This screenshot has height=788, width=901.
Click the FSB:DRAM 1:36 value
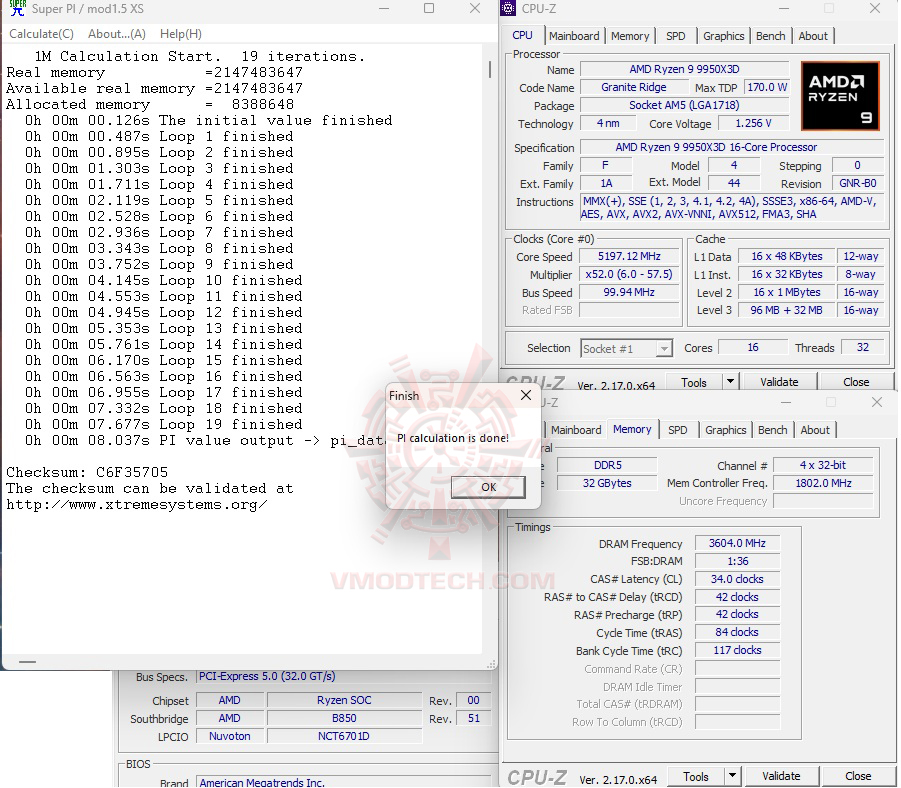pyautogui.click(x=737, y=561)
